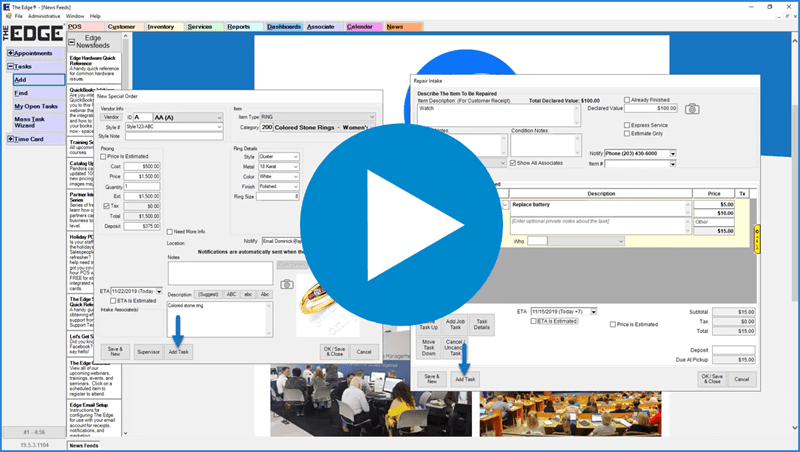
Task: Expand the Time Card section
Action: coord(10,139)
